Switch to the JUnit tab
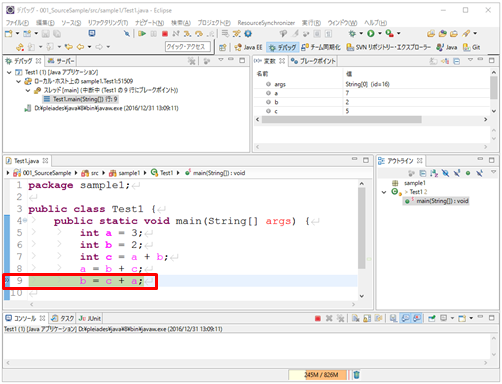This screenshot has width=502, height=384. tap(90, 318)
